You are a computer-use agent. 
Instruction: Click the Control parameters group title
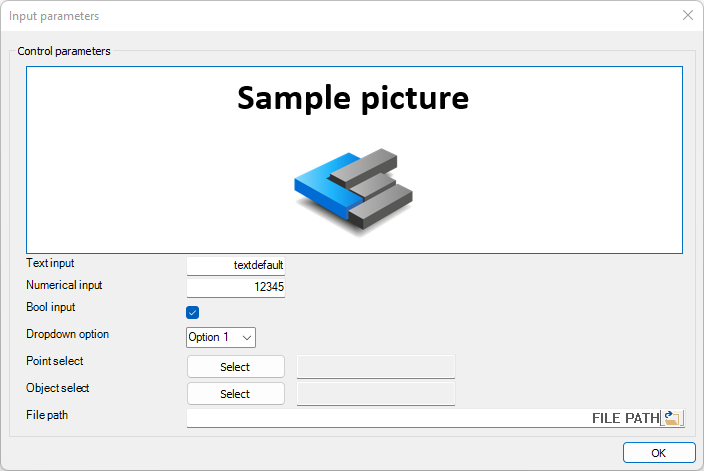coord(64,51)
